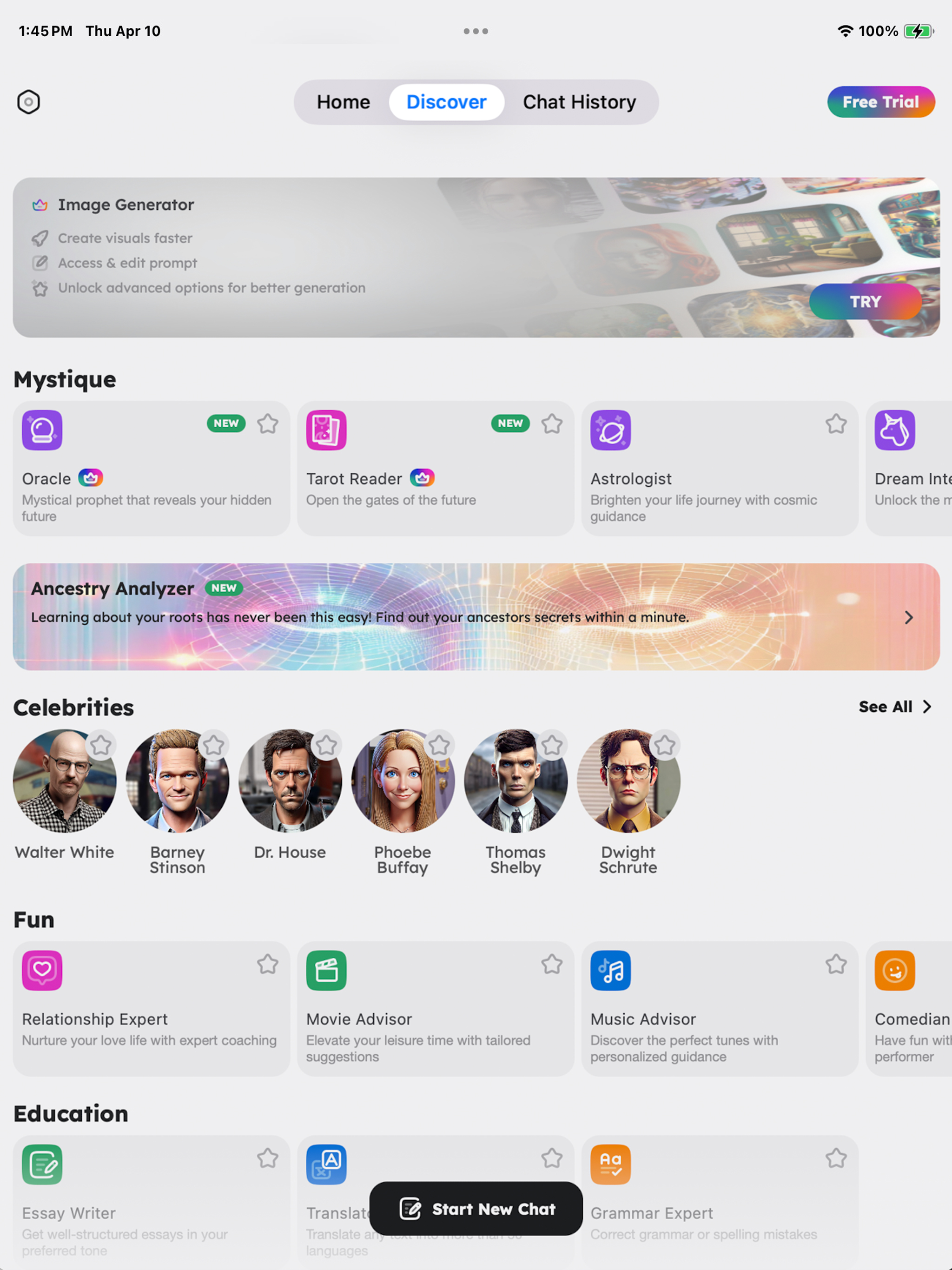952x1270 pixels.
Task: Open settings hexagon icon
Action: (x=28, y=102)
